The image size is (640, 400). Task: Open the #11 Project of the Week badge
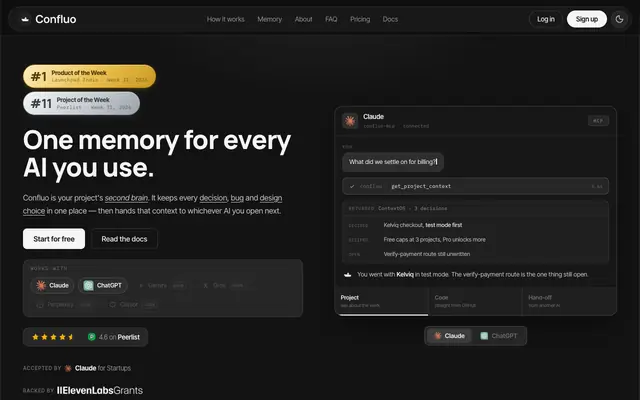(x=81, y=103)
